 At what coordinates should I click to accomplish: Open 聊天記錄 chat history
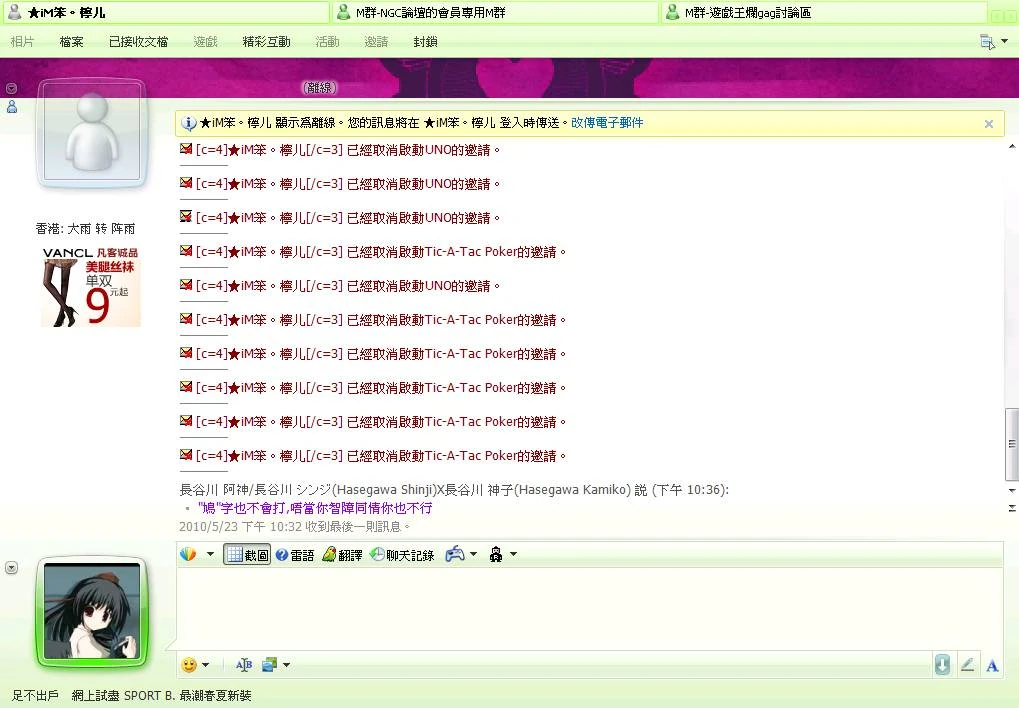[x=402, y=555]
